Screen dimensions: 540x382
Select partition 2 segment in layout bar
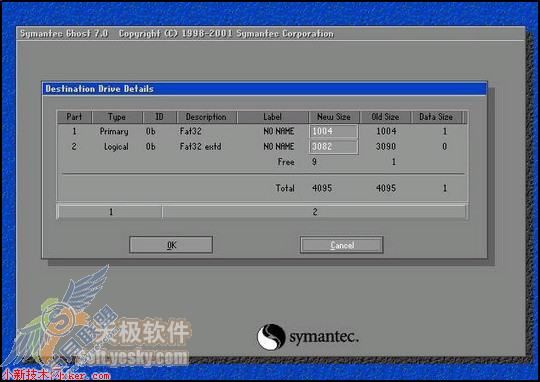pos(314,211)
